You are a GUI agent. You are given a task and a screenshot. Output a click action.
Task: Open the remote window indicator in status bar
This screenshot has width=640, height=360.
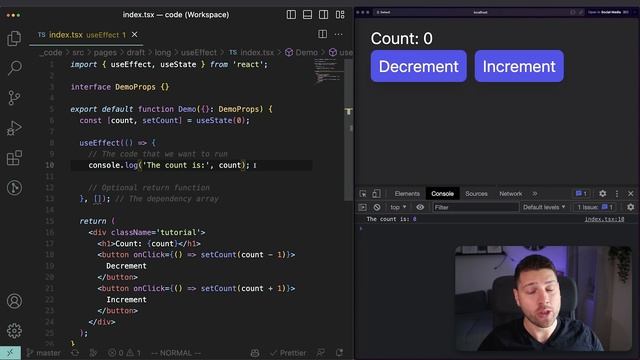(10, 353)
